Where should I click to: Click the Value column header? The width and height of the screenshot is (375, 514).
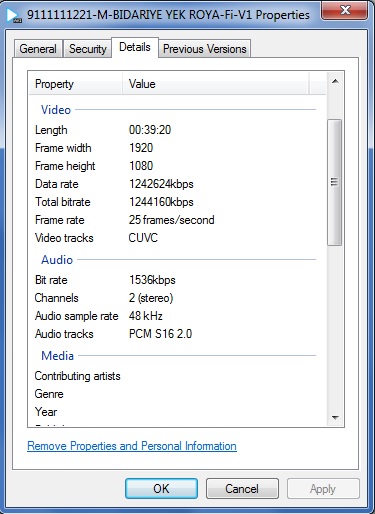(x=216, y=84)
